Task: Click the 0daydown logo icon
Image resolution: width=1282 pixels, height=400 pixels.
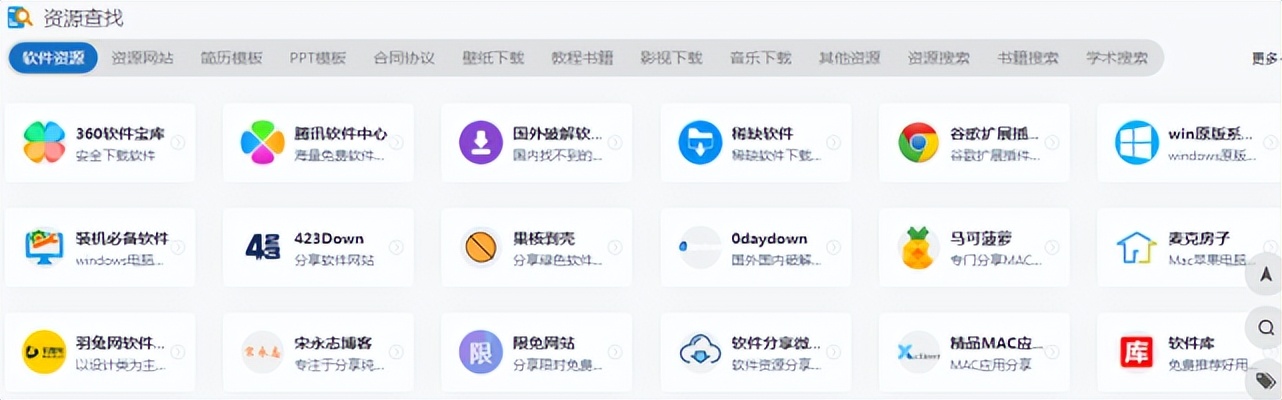Action: [x=700, y=247]
